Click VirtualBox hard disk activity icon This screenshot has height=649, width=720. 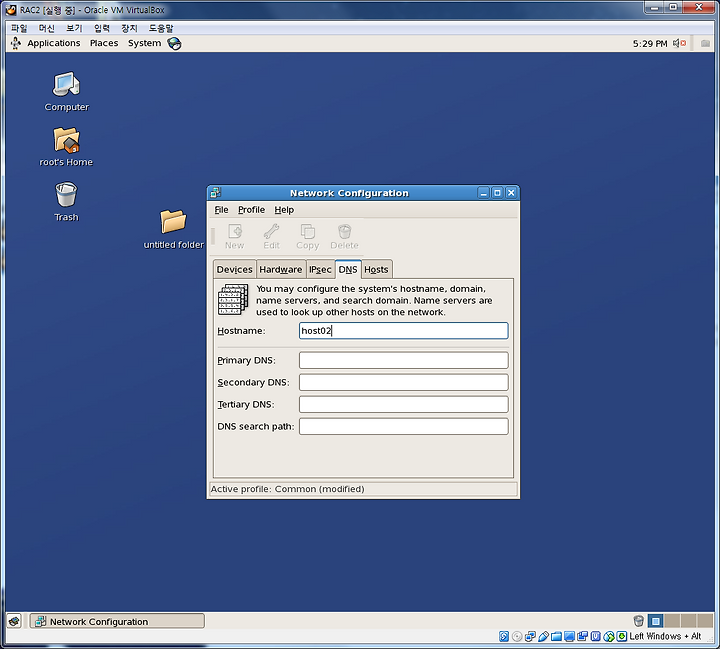504,636
